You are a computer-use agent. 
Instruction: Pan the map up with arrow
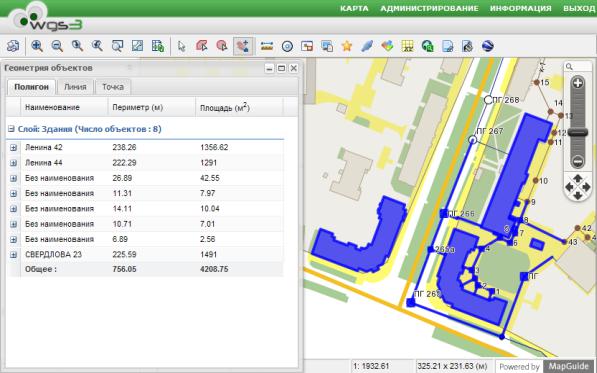578,178
